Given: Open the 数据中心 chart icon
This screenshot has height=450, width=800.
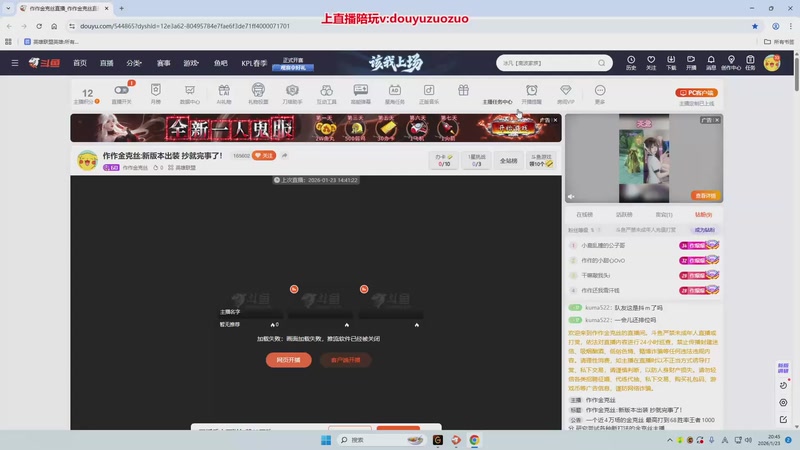Looking at the screenshot, I should [x=190, y=93].
